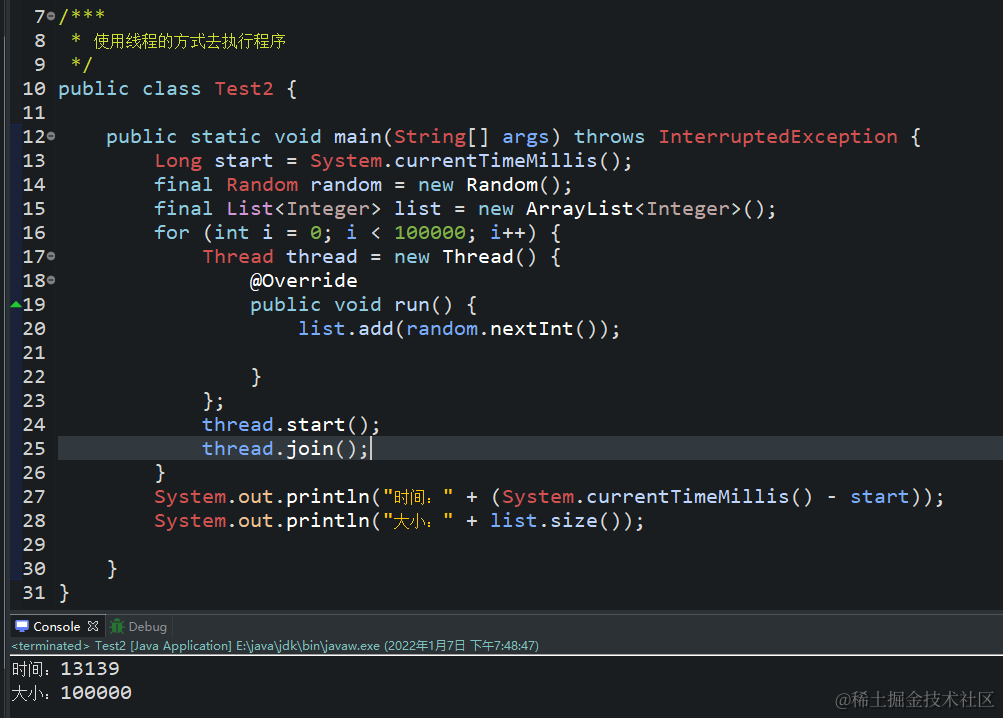
Task: Click line number 31 in the gutter
Action: click(x=34, y=593)
